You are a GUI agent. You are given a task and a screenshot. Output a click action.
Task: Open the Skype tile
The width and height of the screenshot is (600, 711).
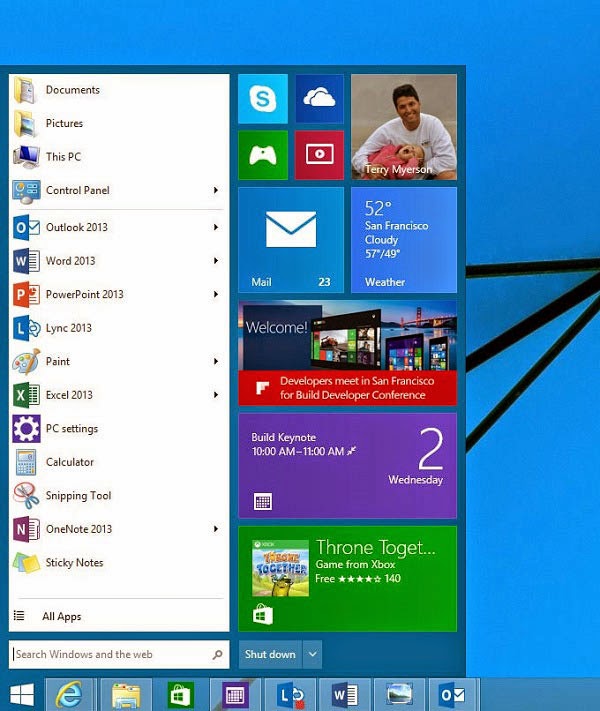click(x=263, y=99)
